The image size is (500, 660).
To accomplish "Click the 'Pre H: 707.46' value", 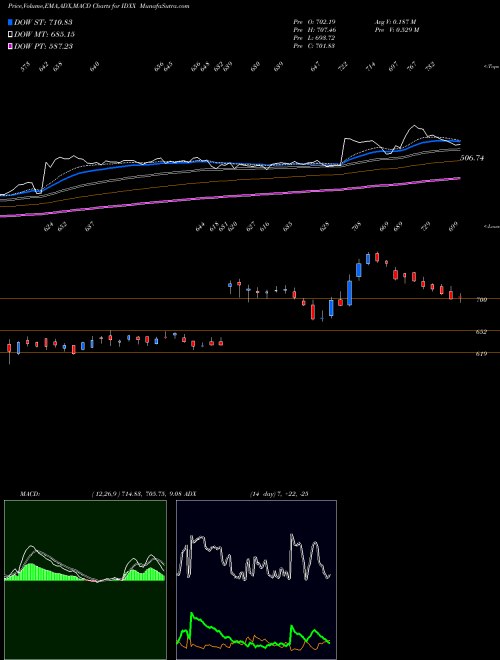I will pos(314,30).
